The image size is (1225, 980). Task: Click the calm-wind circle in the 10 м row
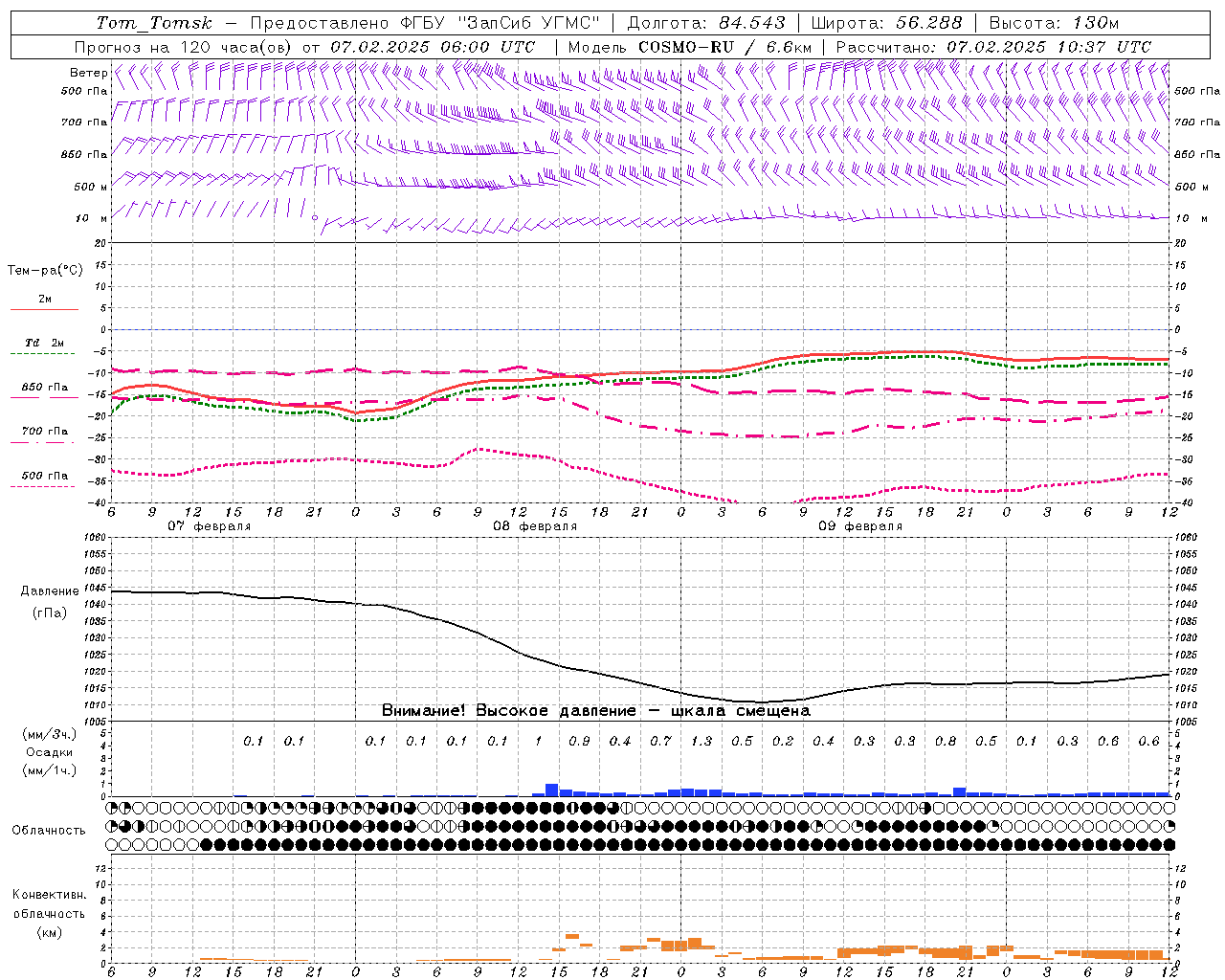(x=315, y=218)
